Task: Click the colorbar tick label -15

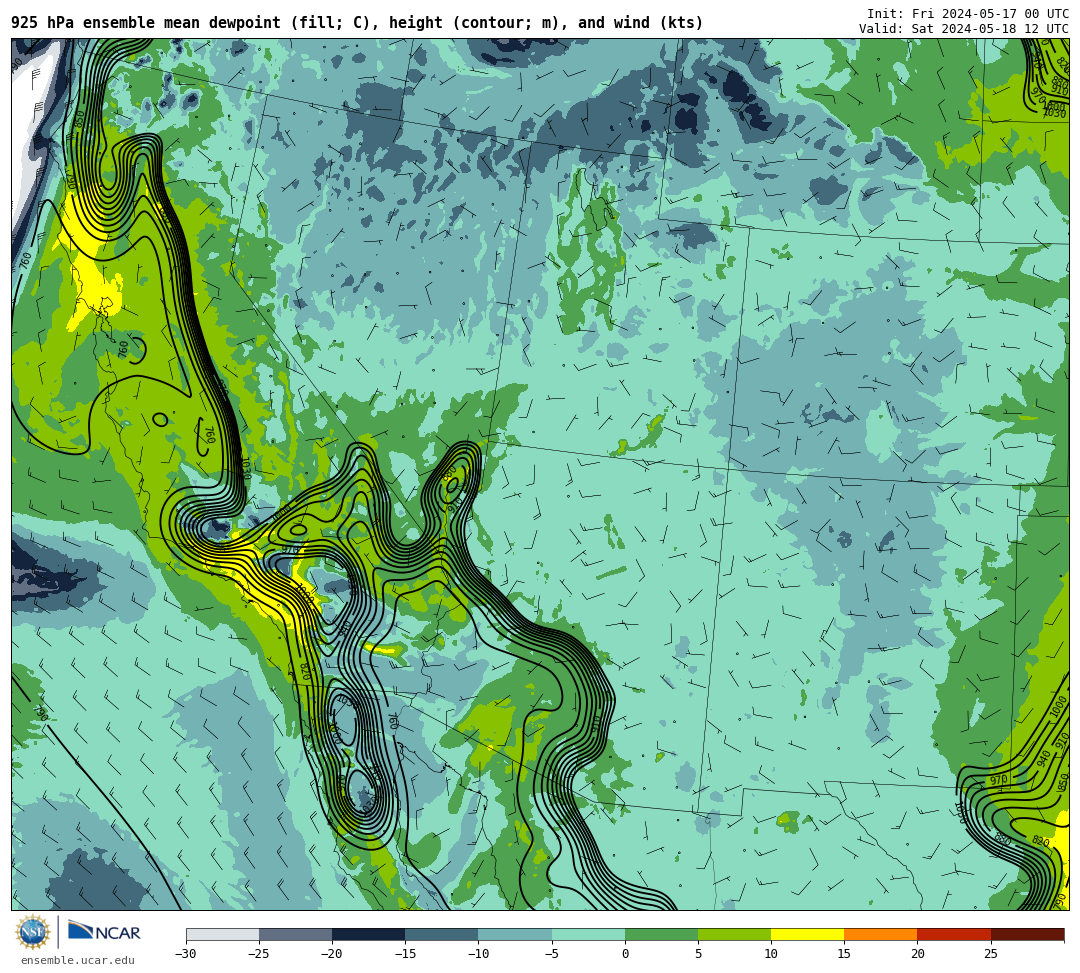Action: (x=405, y=954)
